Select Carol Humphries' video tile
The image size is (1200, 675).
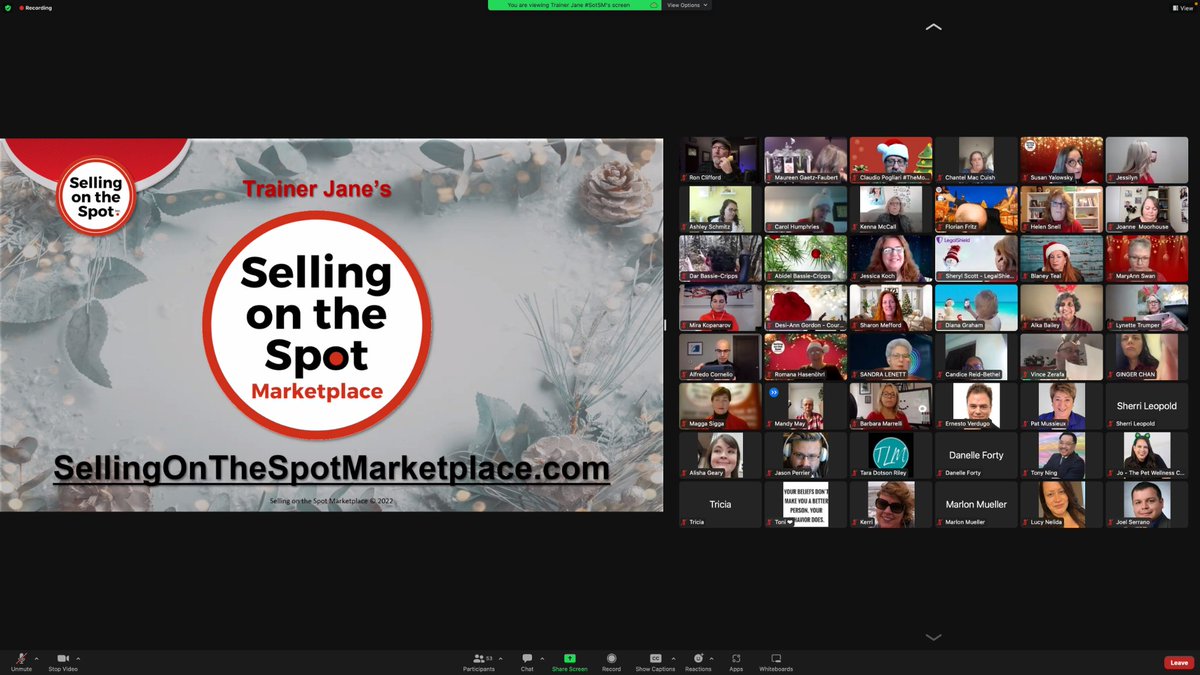tap(806, 209)
